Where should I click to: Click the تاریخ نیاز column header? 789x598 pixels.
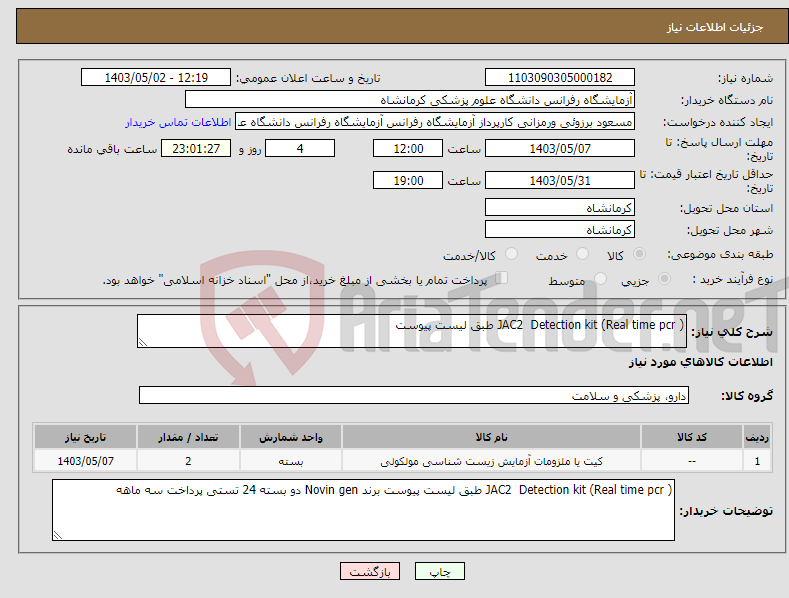click(85, 437)
